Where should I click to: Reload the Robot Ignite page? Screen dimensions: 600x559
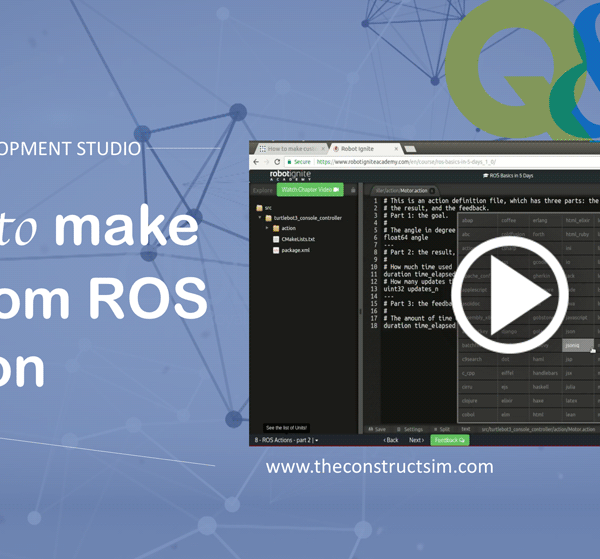tap(277, 162)
